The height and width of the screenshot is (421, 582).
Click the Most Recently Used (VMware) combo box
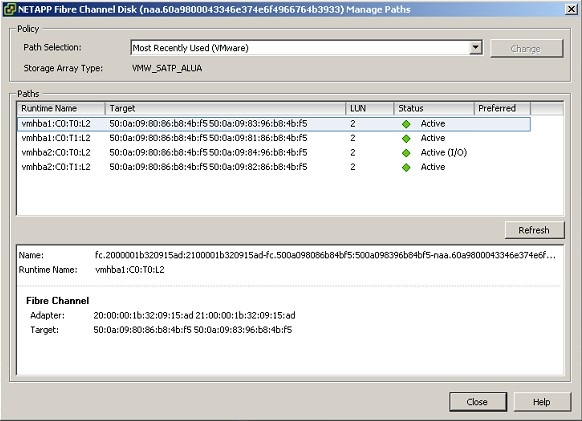306,48
